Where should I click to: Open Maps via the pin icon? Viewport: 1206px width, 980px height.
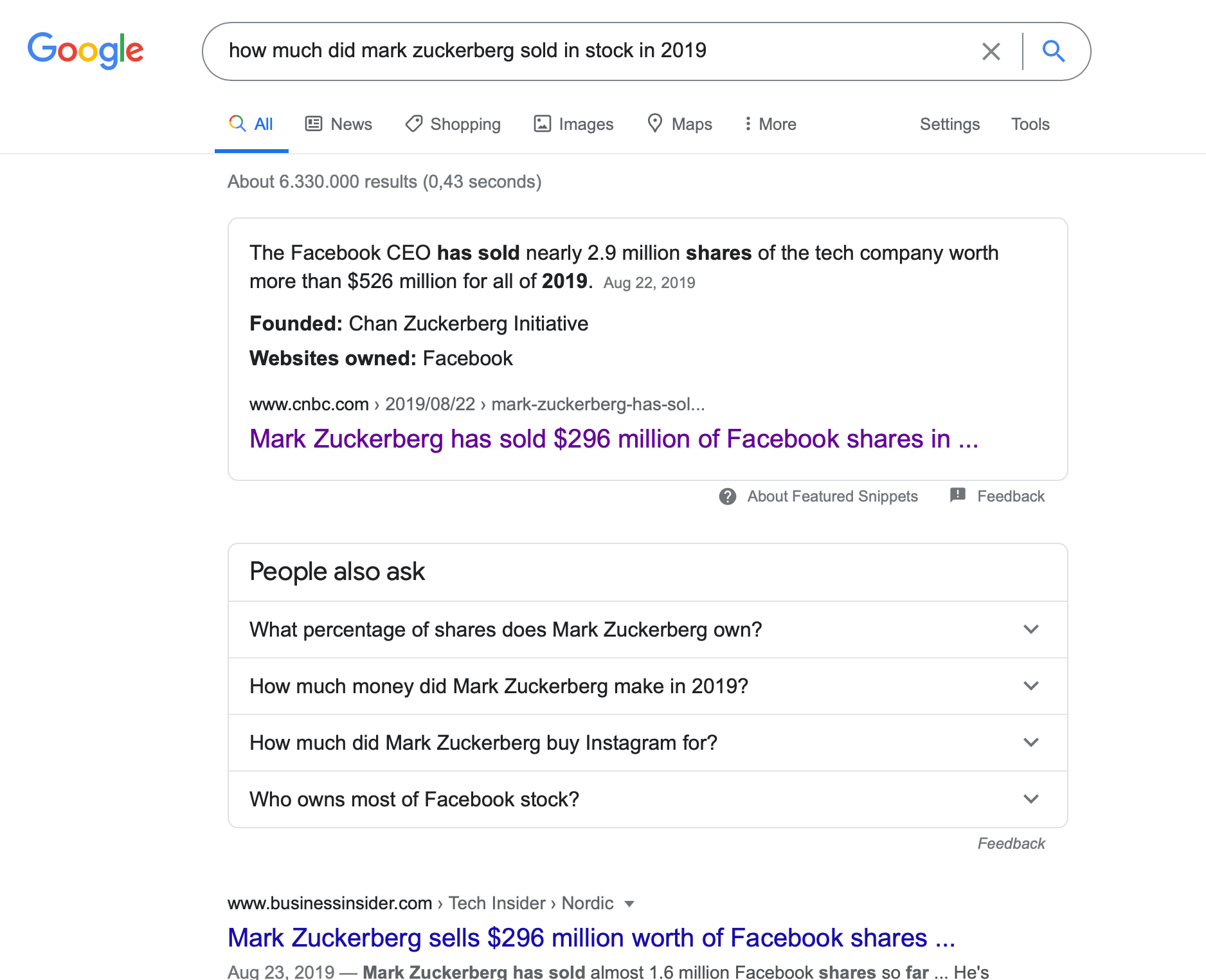(655, 123)
